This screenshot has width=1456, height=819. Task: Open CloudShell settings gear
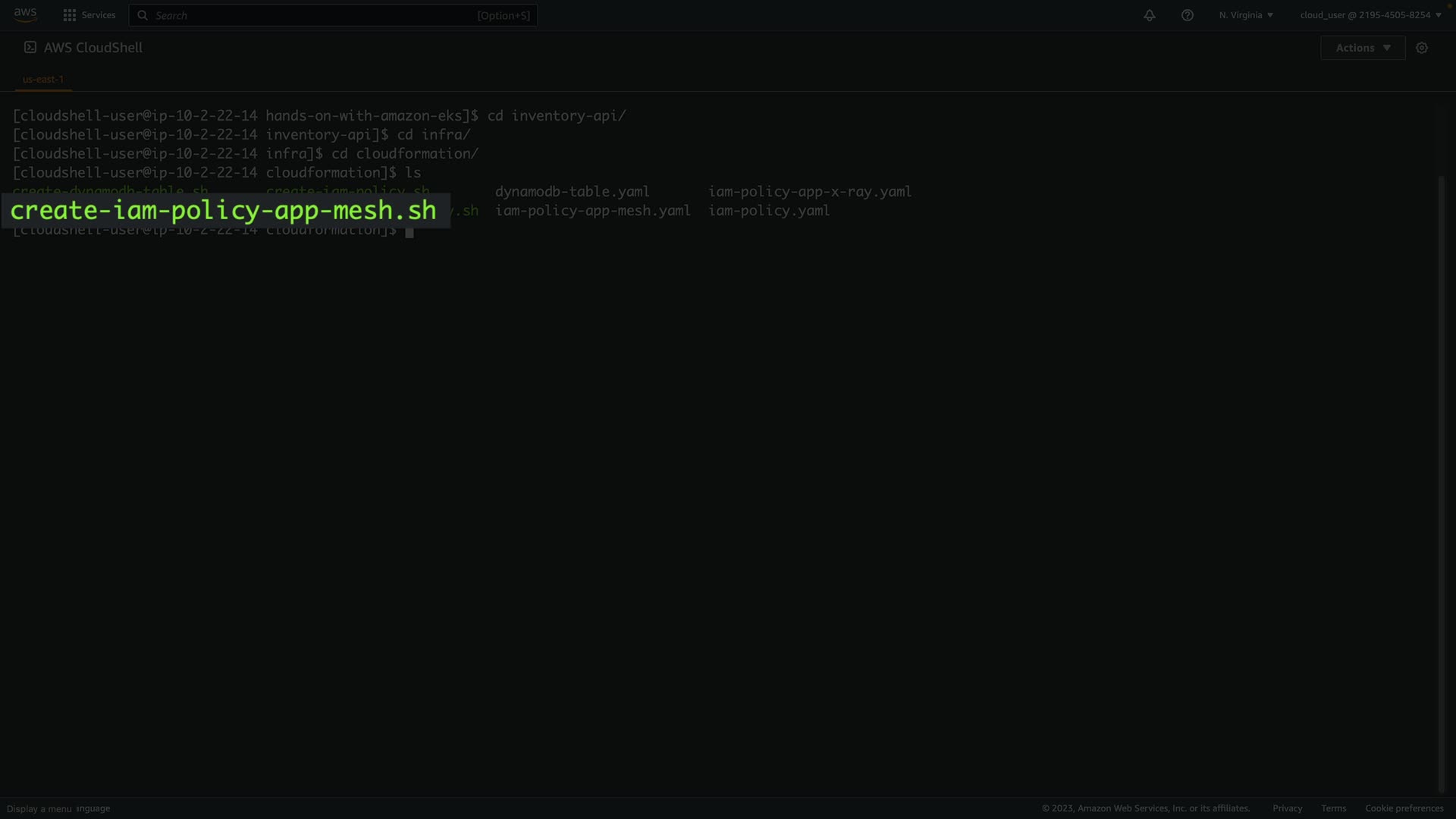tap(1422, 48)
